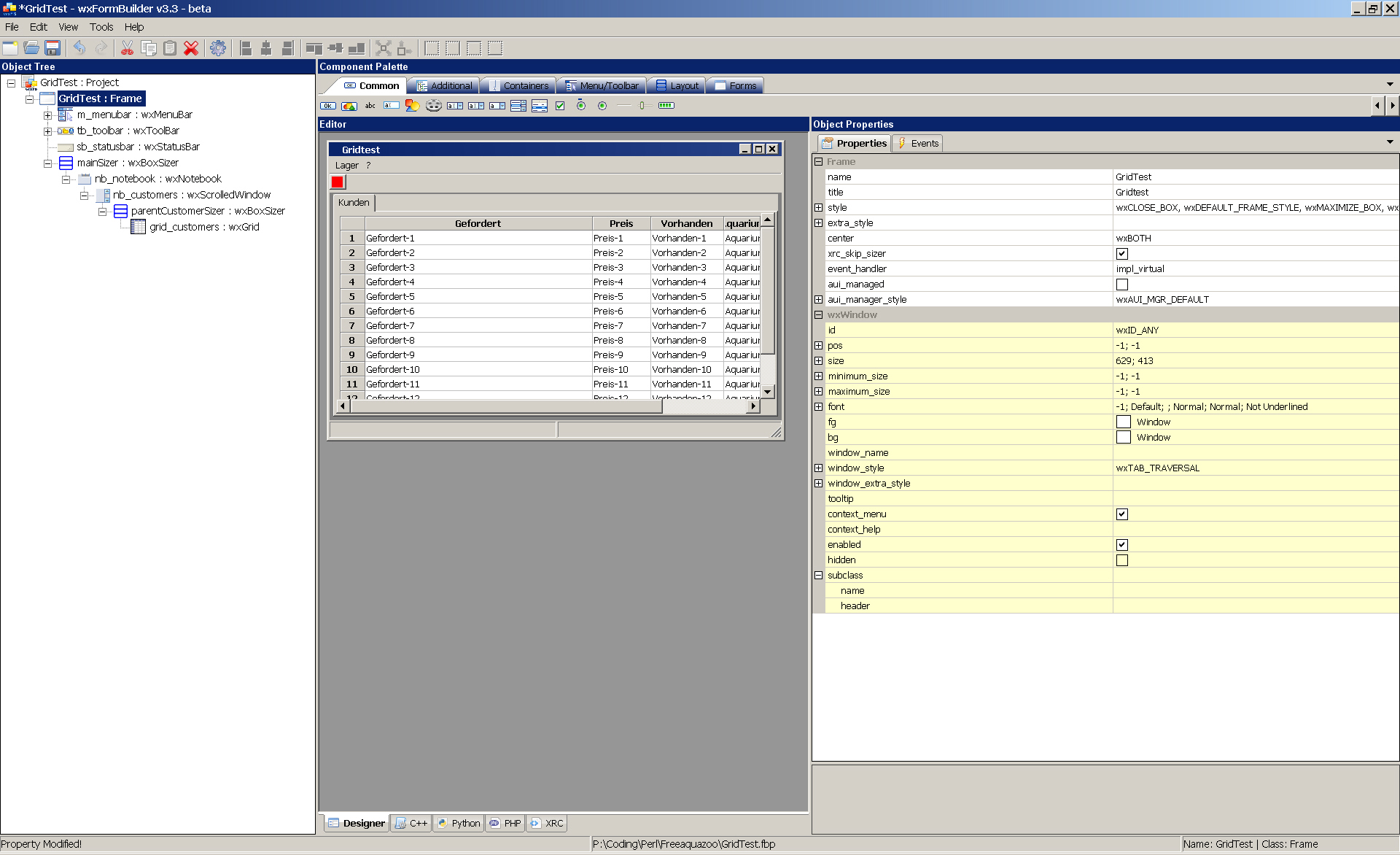1400x855 pixels.
Task: Click the Save project toolbar icon
Action: click(x=52, y=48)
